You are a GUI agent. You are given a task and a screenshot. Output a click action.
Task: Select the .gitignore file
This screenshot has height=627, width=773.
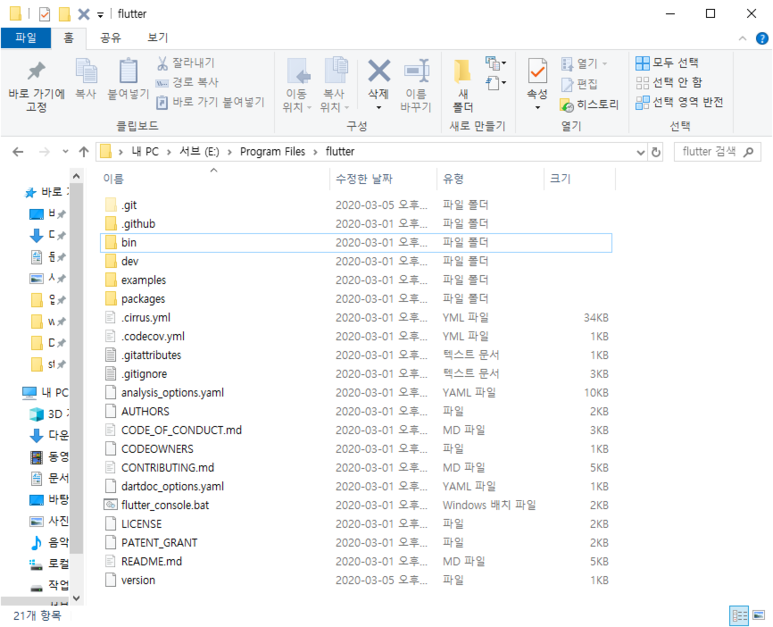click(356, 374)
